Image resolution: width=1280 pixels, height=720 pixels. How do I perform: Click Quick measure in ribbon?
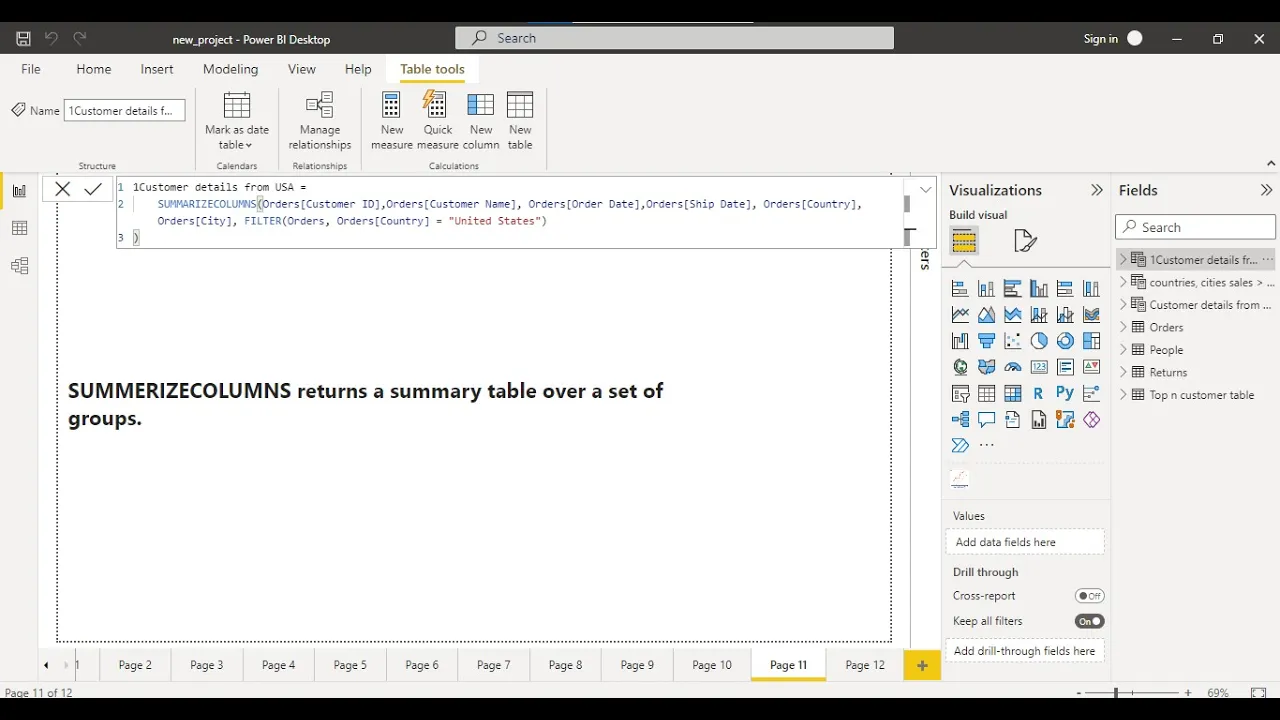[x=438, y=121]
